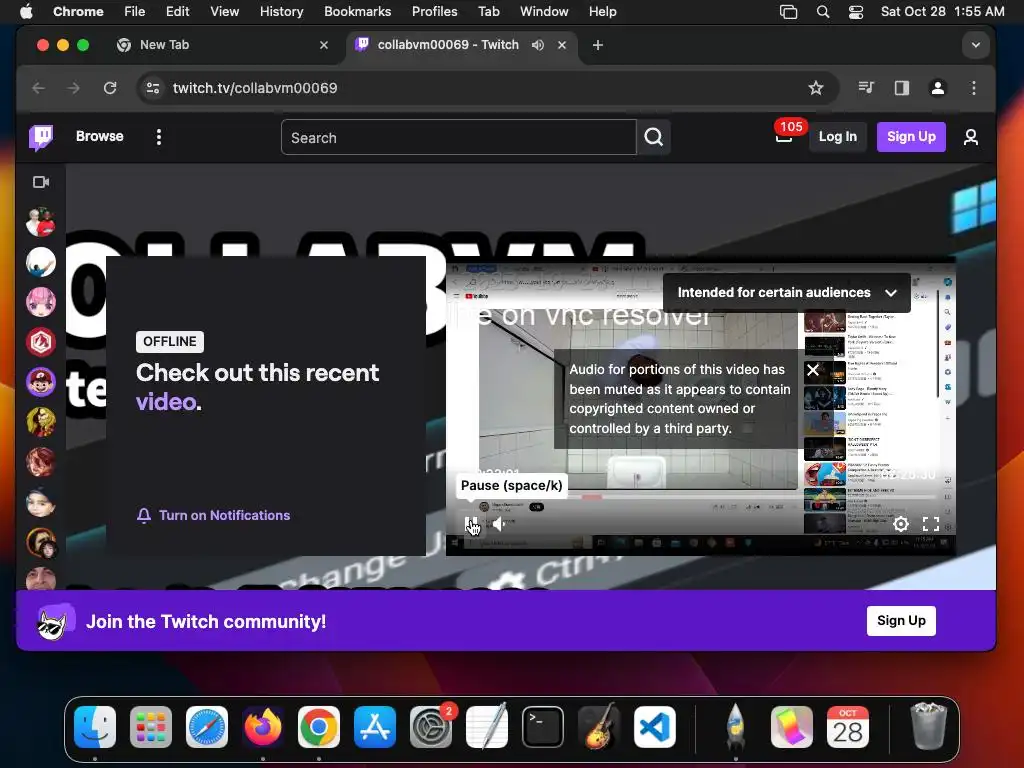Open the prime loot icon with 105 badge
1024x768 pixels.
(784, 136)
